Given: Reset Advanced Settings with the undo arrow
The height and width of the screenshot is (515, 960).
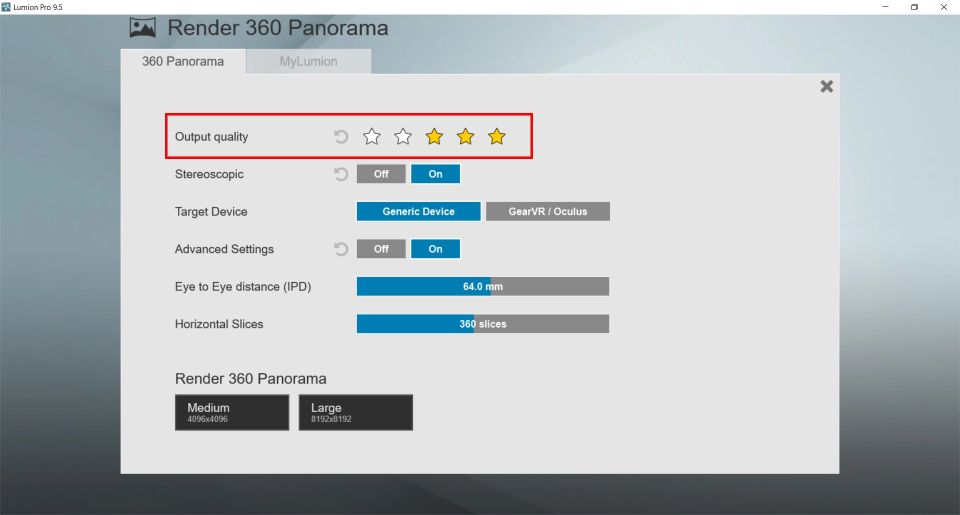Looking at the screenshot, I should coord(341,249).
